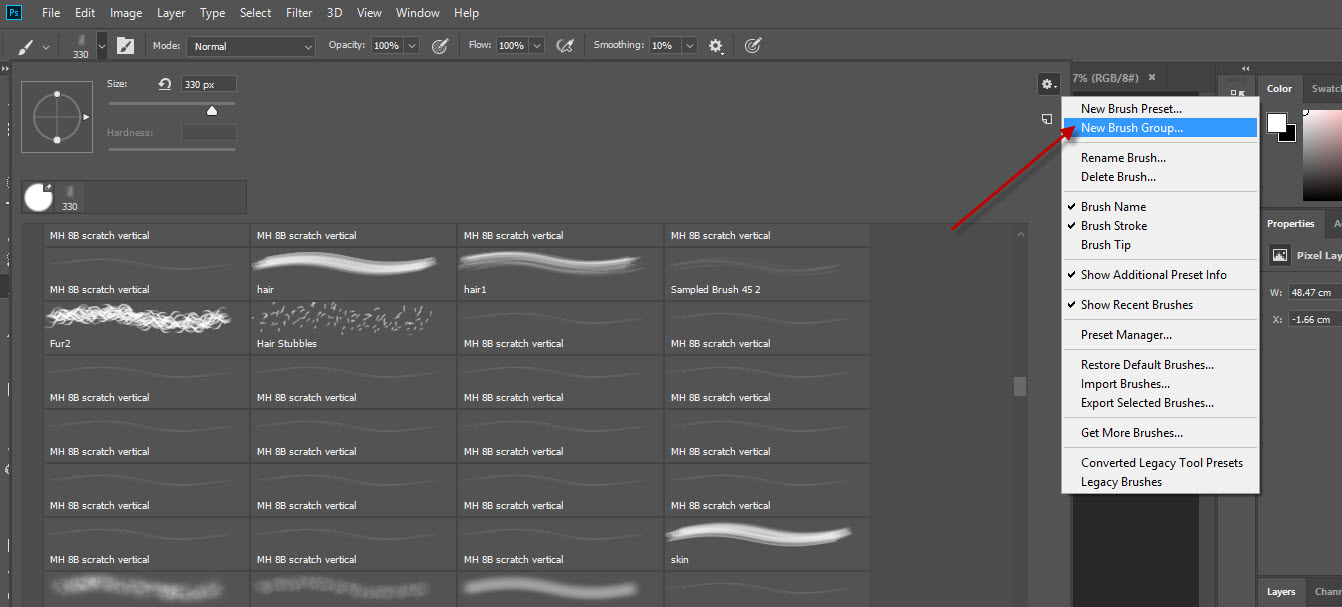
Task: Click the foreground color swatch
Action: click(1277, 123)
